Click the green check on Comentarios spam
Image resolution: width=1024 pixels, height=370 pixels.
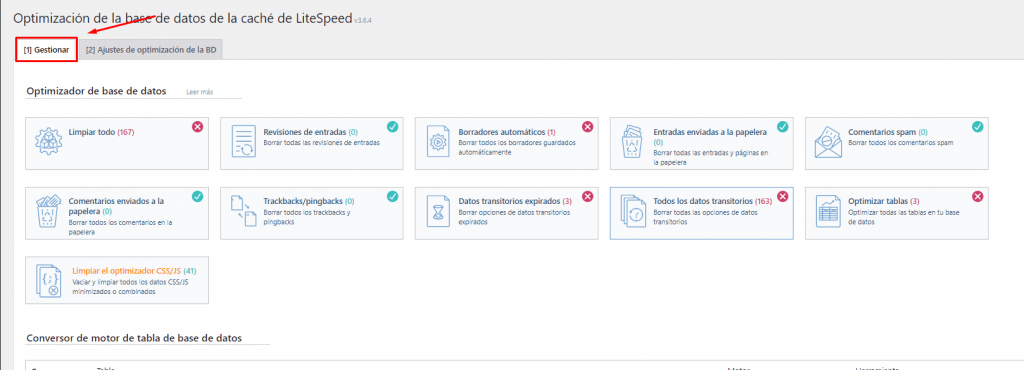[x=978, y=127]
